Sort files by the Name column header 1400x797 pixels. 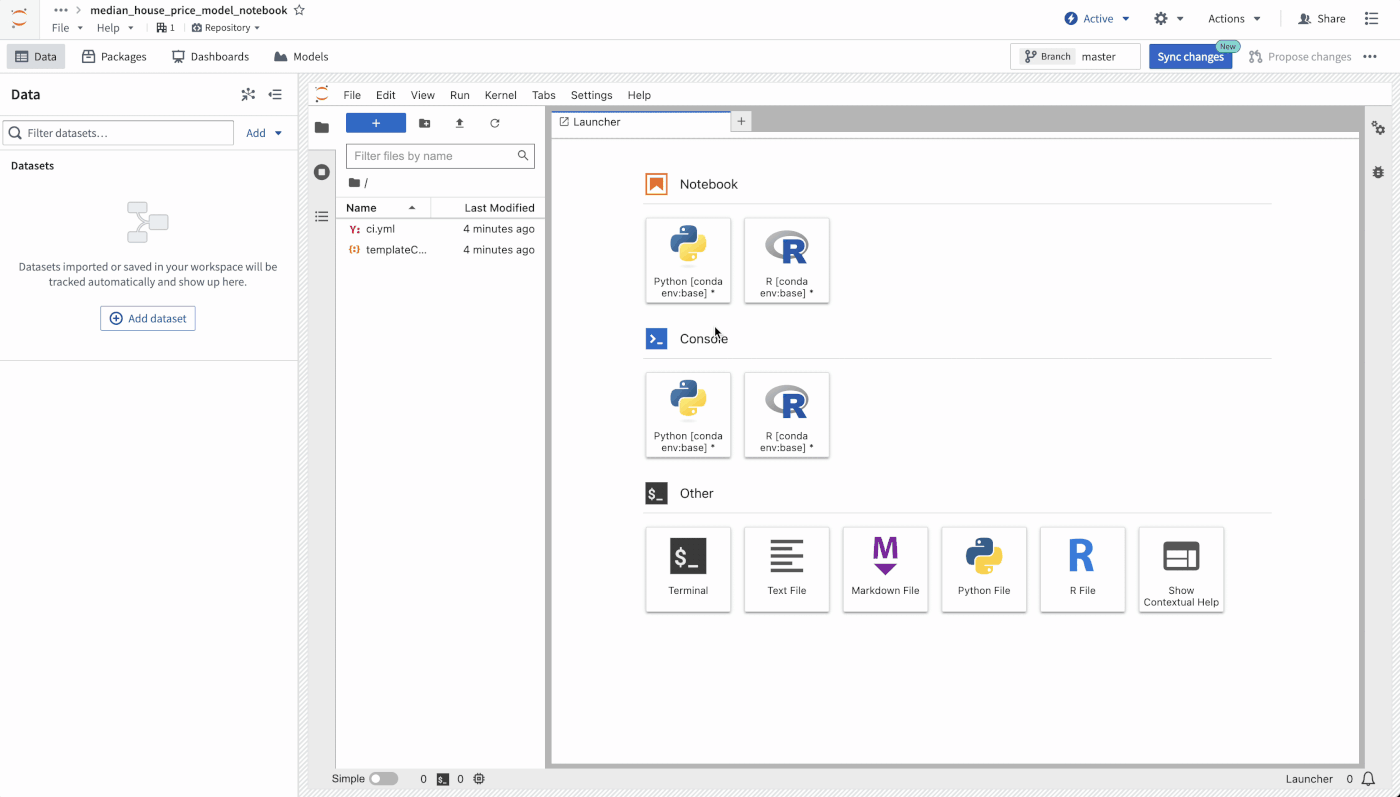pyautogui.click(x=384, y=208)
